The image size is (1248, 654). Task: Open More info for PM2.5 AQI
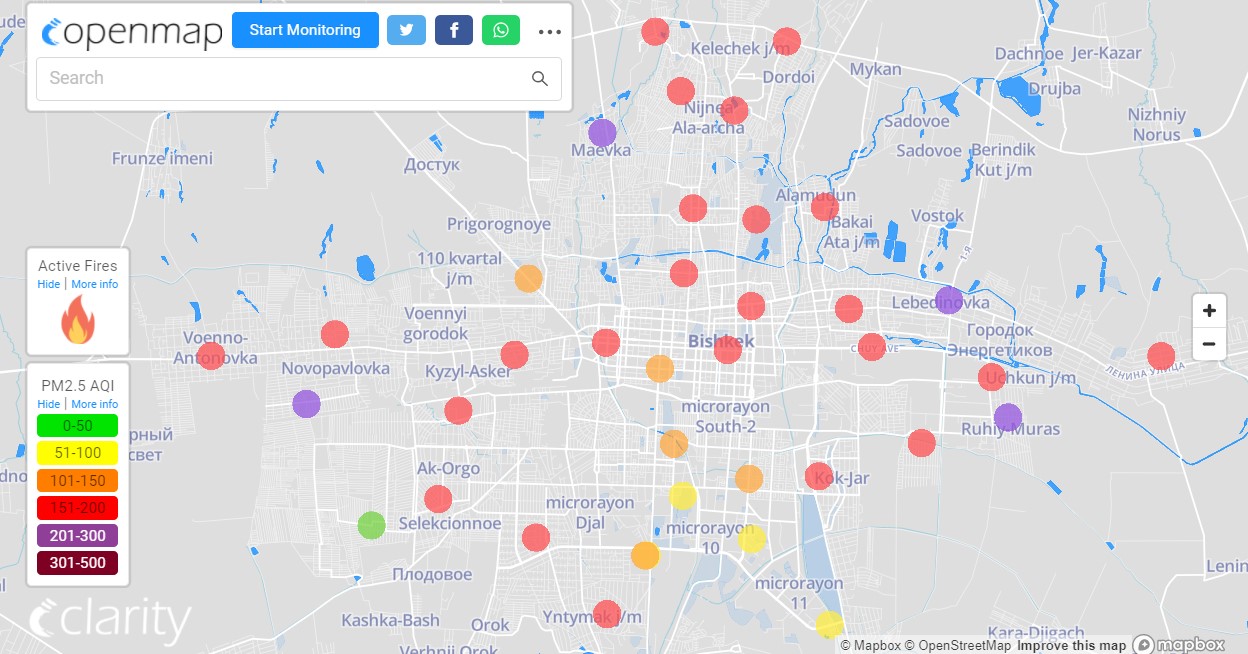click(94, 404)
